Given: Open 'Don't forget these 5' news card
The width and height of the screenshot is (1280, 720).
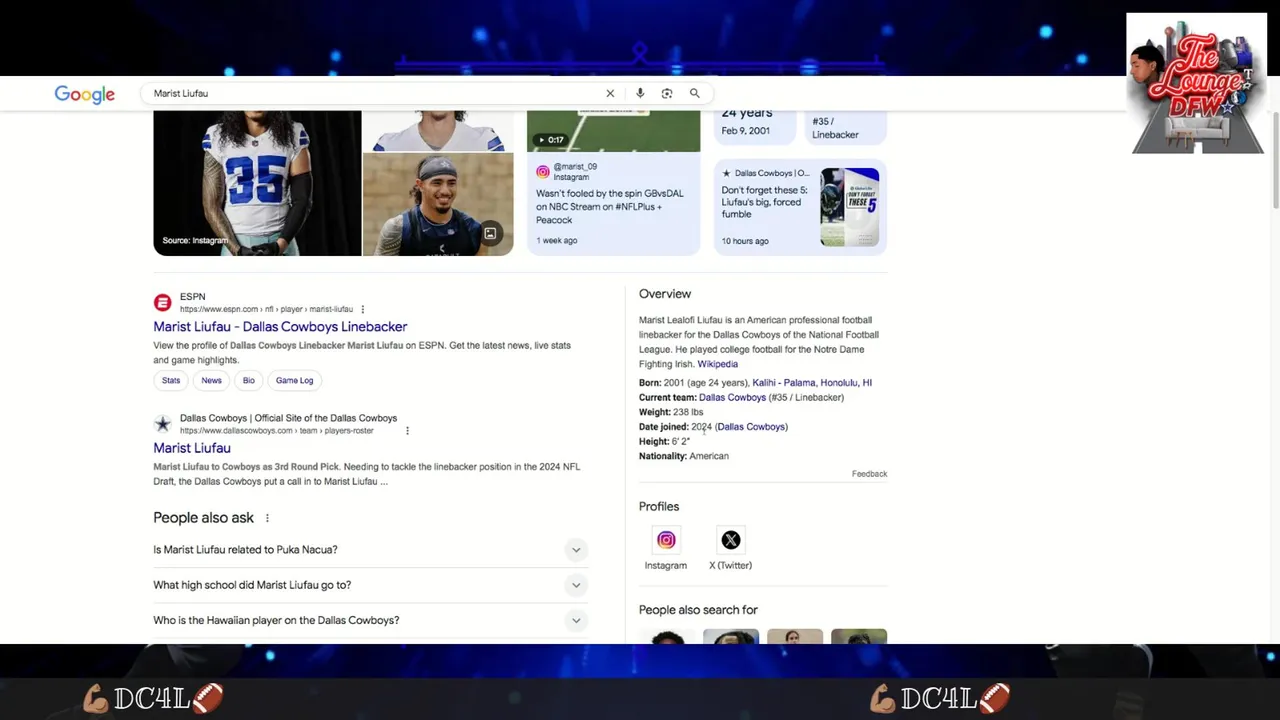Looking at the screenshot, I should 800,207.
